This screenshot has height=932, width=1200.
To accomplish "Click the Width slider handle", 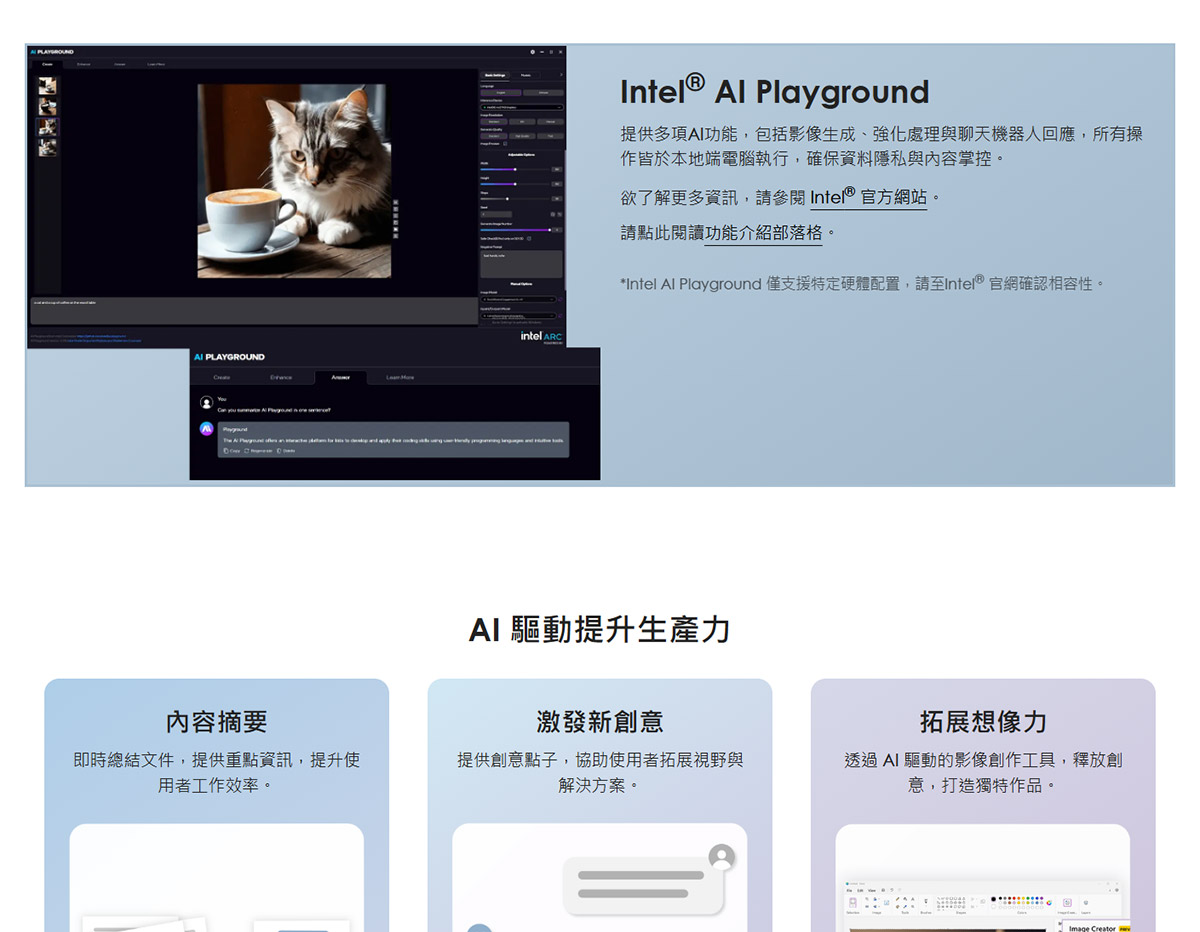I will click(x=515, y=169).
